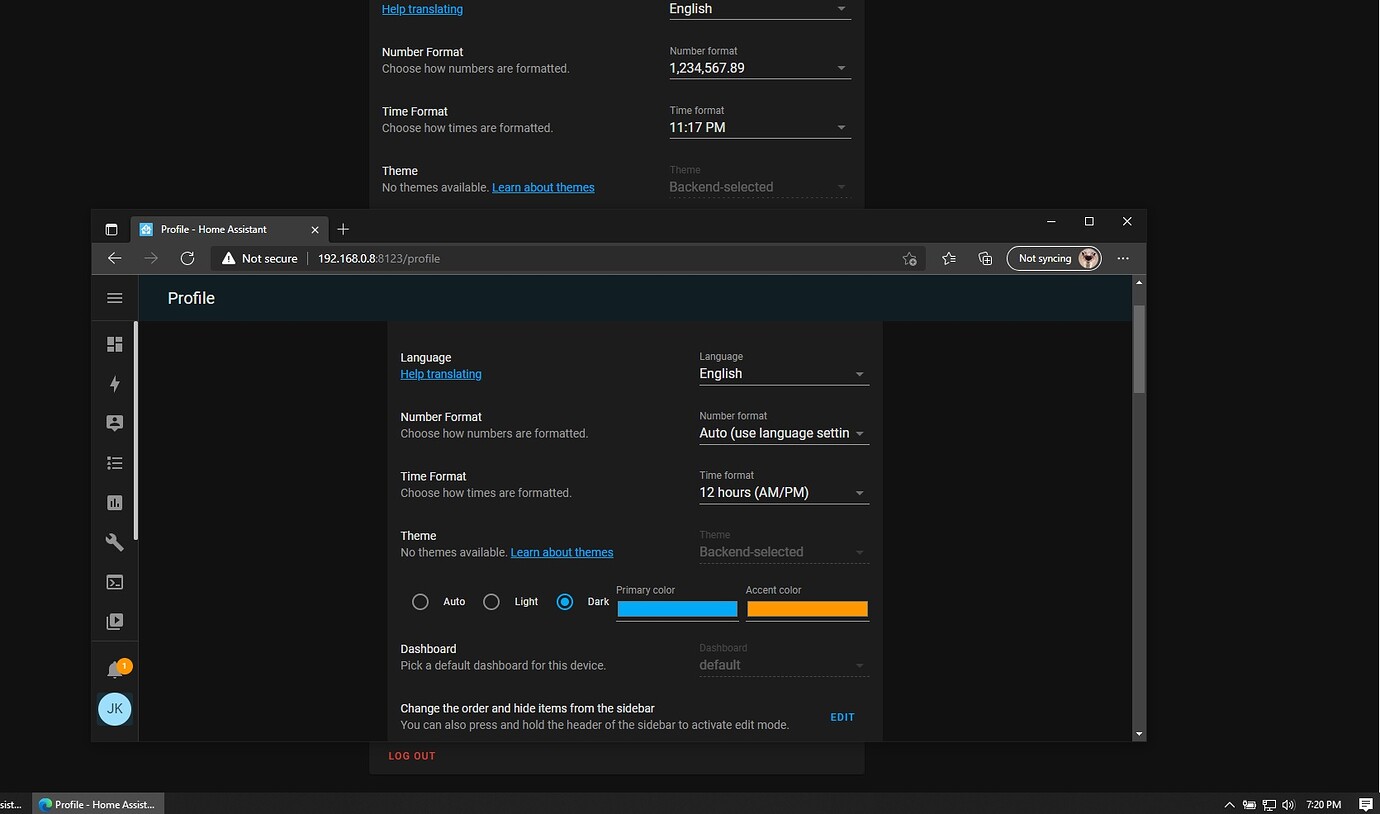Open the Terminal icon in sidebar

[x=115, y=582]
